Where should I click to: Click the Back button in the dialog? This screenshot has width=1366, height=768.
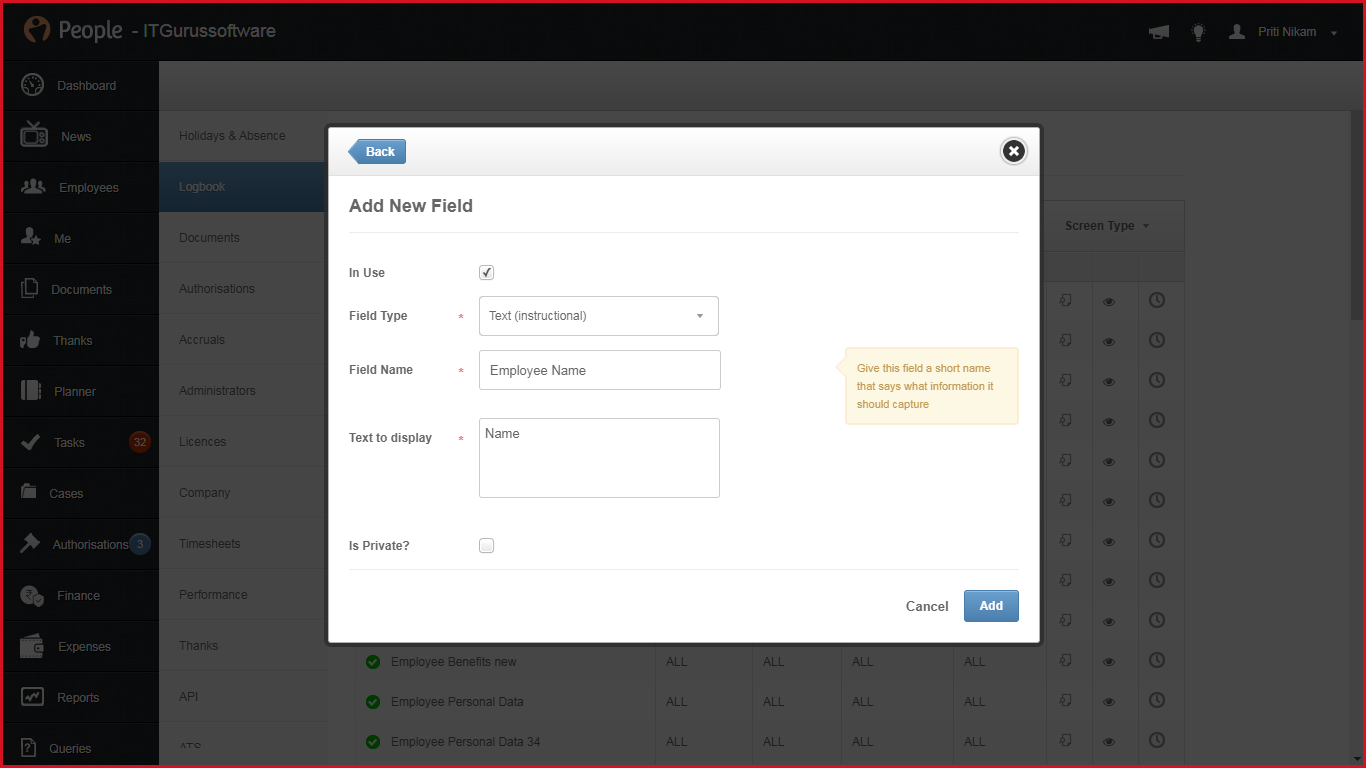click(377, 152)
